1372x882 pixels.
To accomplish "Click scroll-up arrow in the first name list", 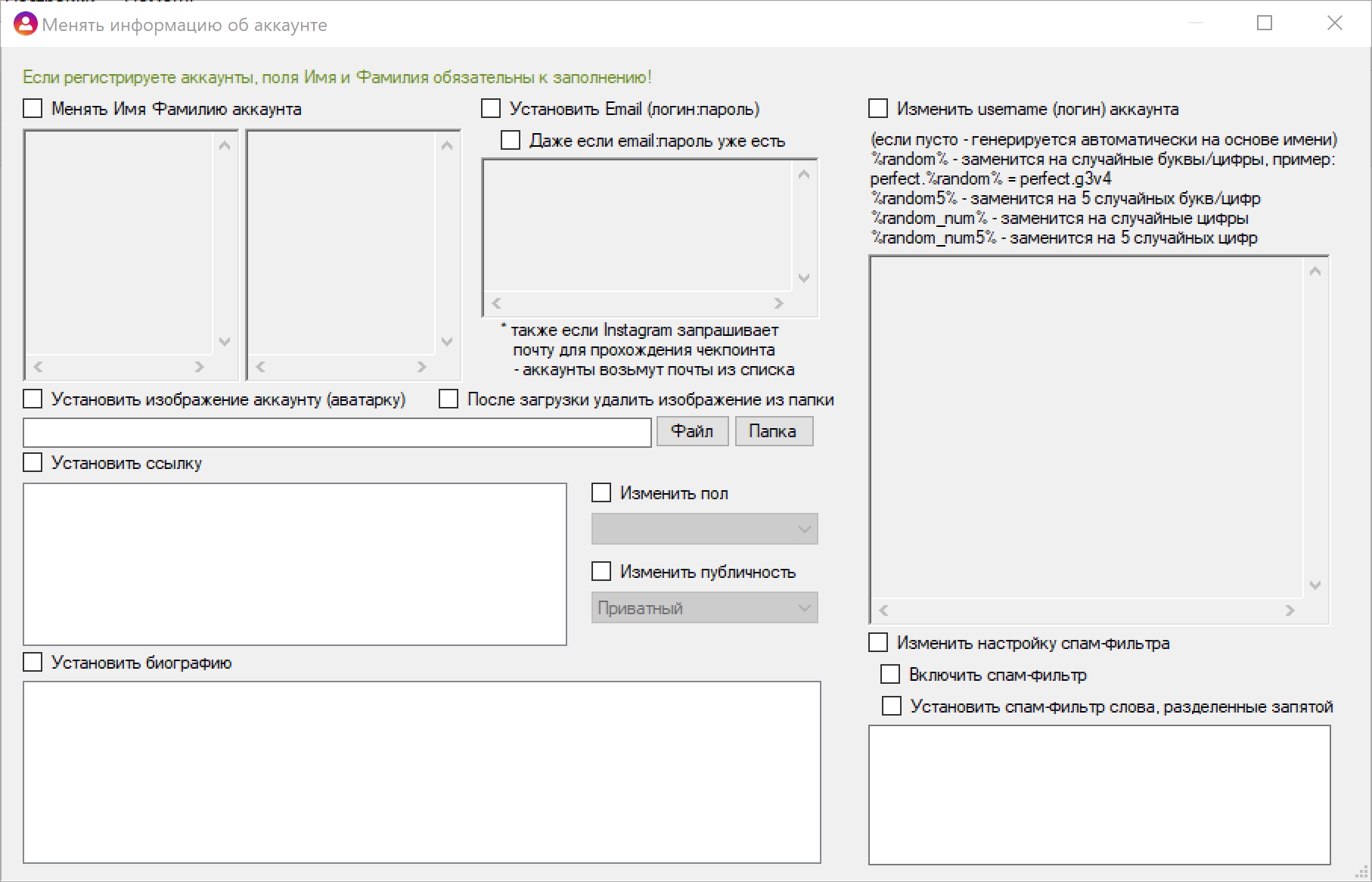I will click(x=225, y=145).
